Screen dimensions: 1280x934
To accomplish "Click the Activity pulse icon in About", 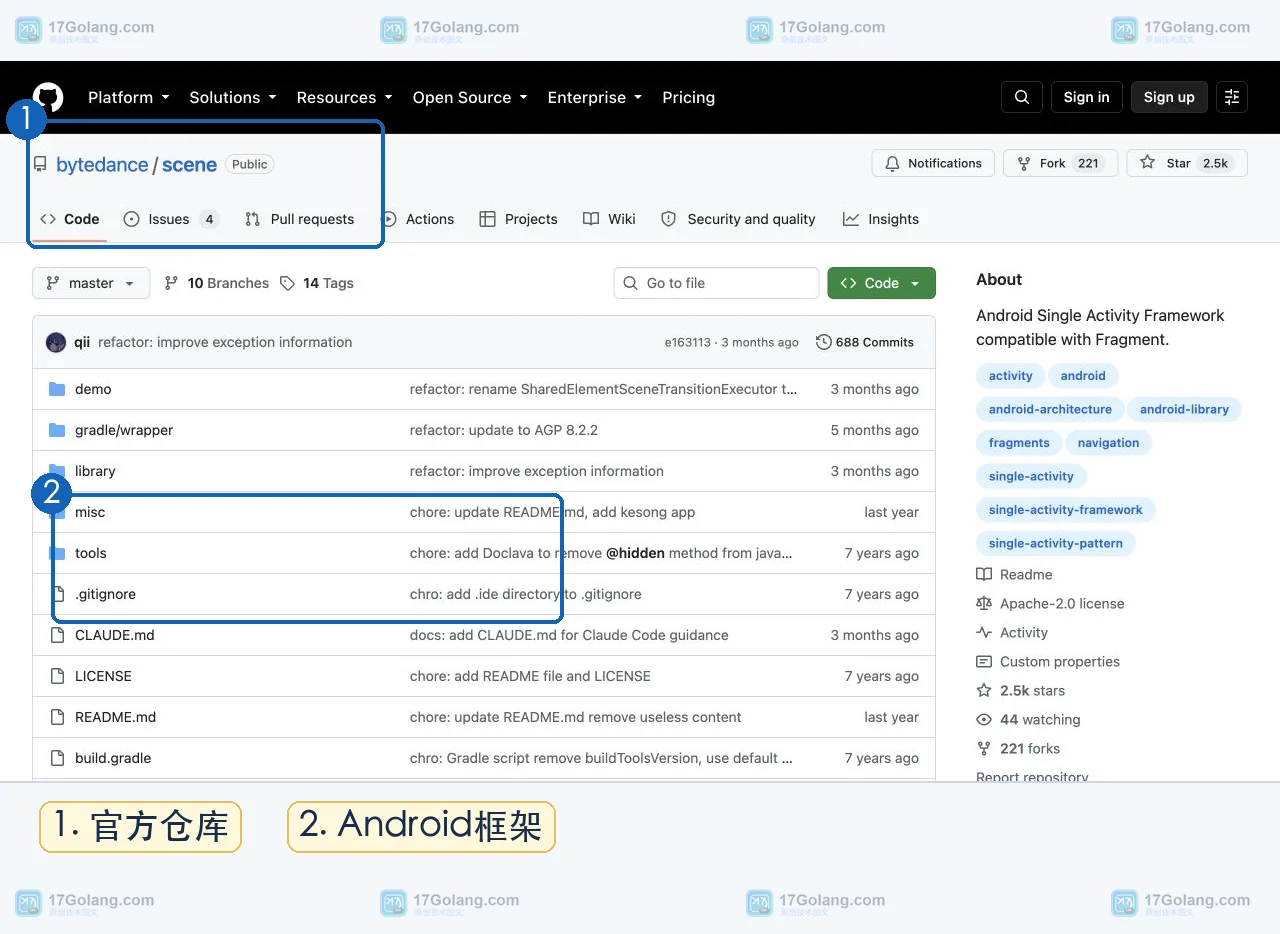I will pyautogui.click(x=984, y=632).
